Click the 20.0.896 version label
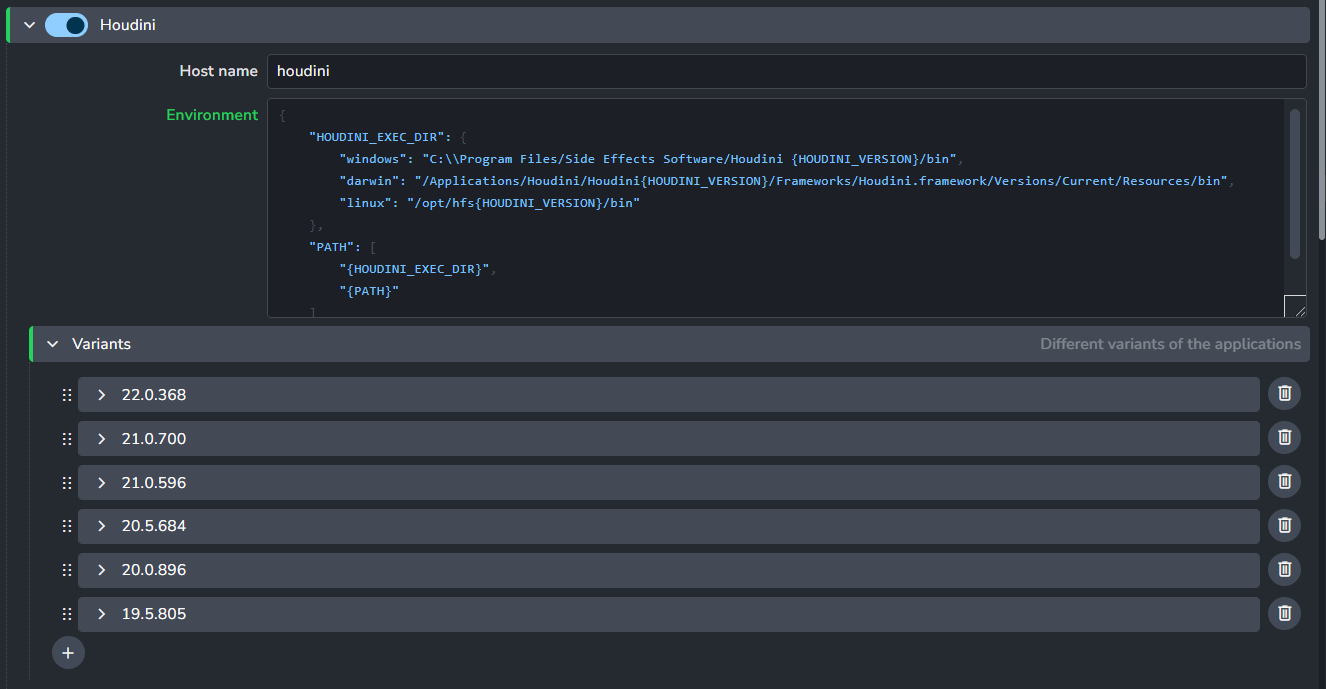Screen dimensions: 1326x689 point(154,570)
